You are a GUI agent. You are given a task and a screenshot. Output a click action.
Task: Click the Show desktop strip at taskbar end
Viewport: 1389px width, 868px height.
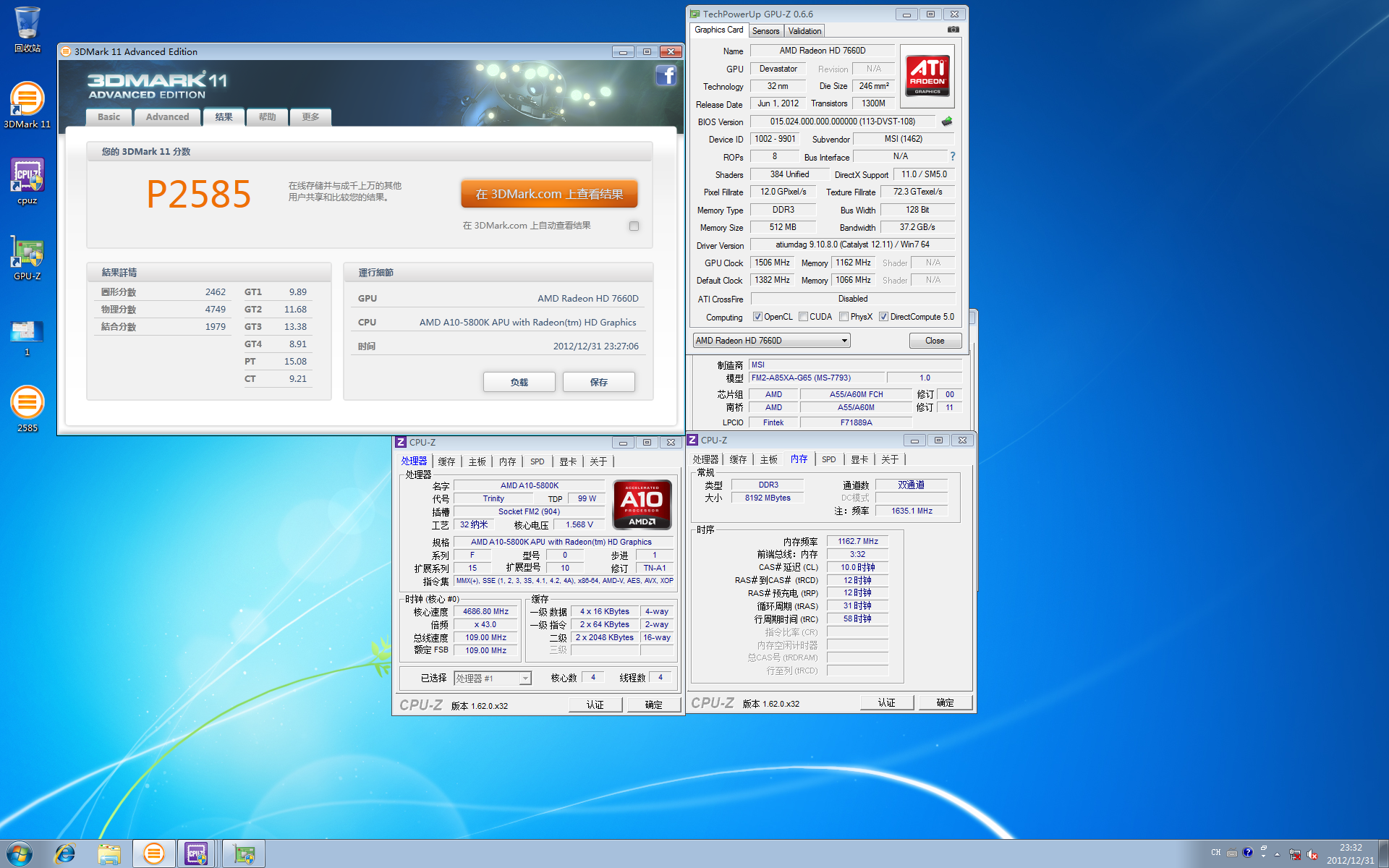point(1383,854)
